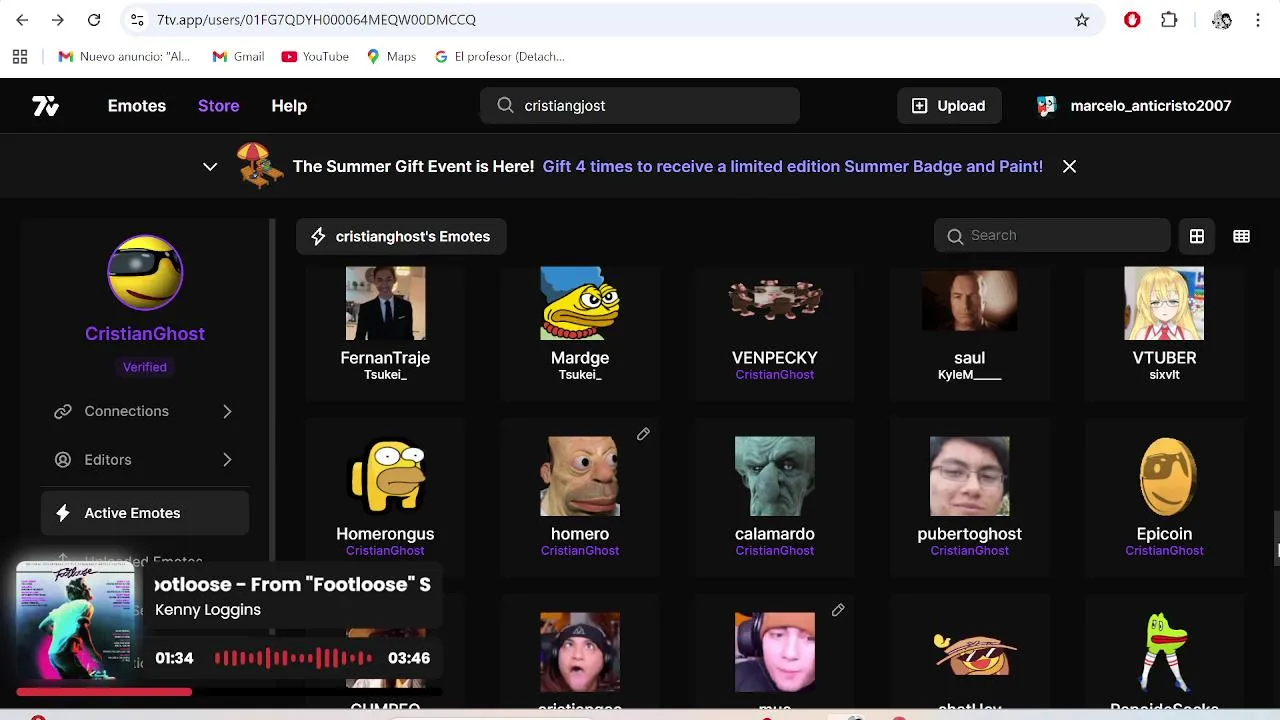This screenshot has height=720, width=1280.
Task: Dismiss the Summer Gift Event banner
Action: tap(1069, 167)
